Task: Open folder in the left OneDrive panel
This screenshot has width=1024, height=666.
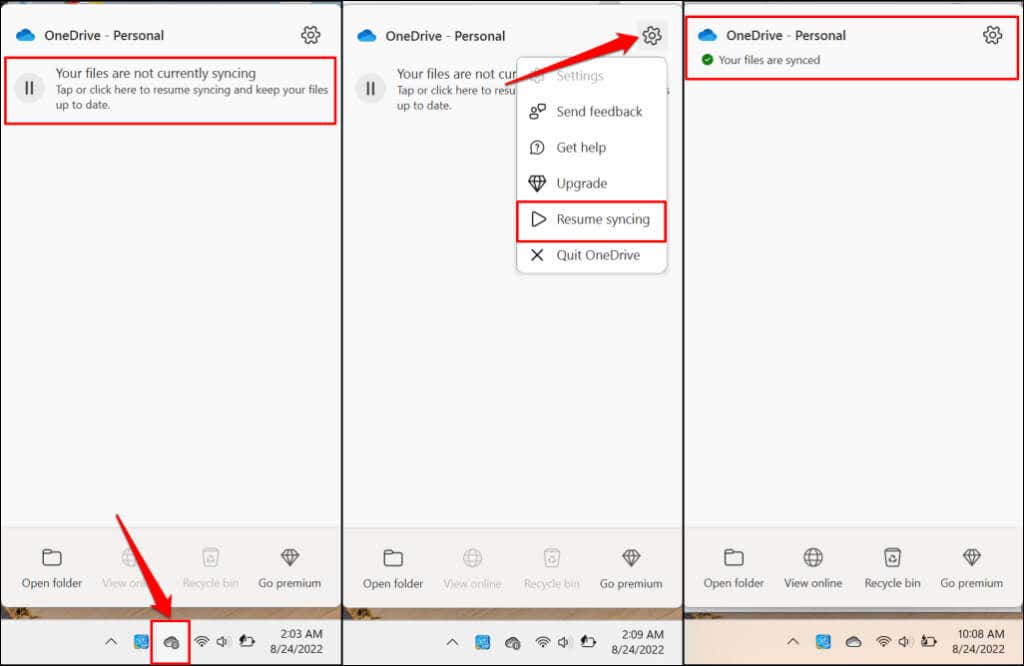Action: click(52, 568)
